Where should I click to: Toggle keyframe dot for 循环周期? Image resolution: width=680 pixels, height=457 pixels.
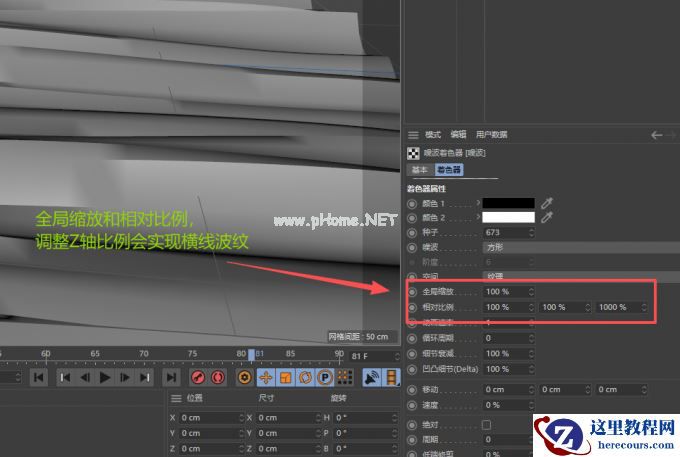pos(412,338)
